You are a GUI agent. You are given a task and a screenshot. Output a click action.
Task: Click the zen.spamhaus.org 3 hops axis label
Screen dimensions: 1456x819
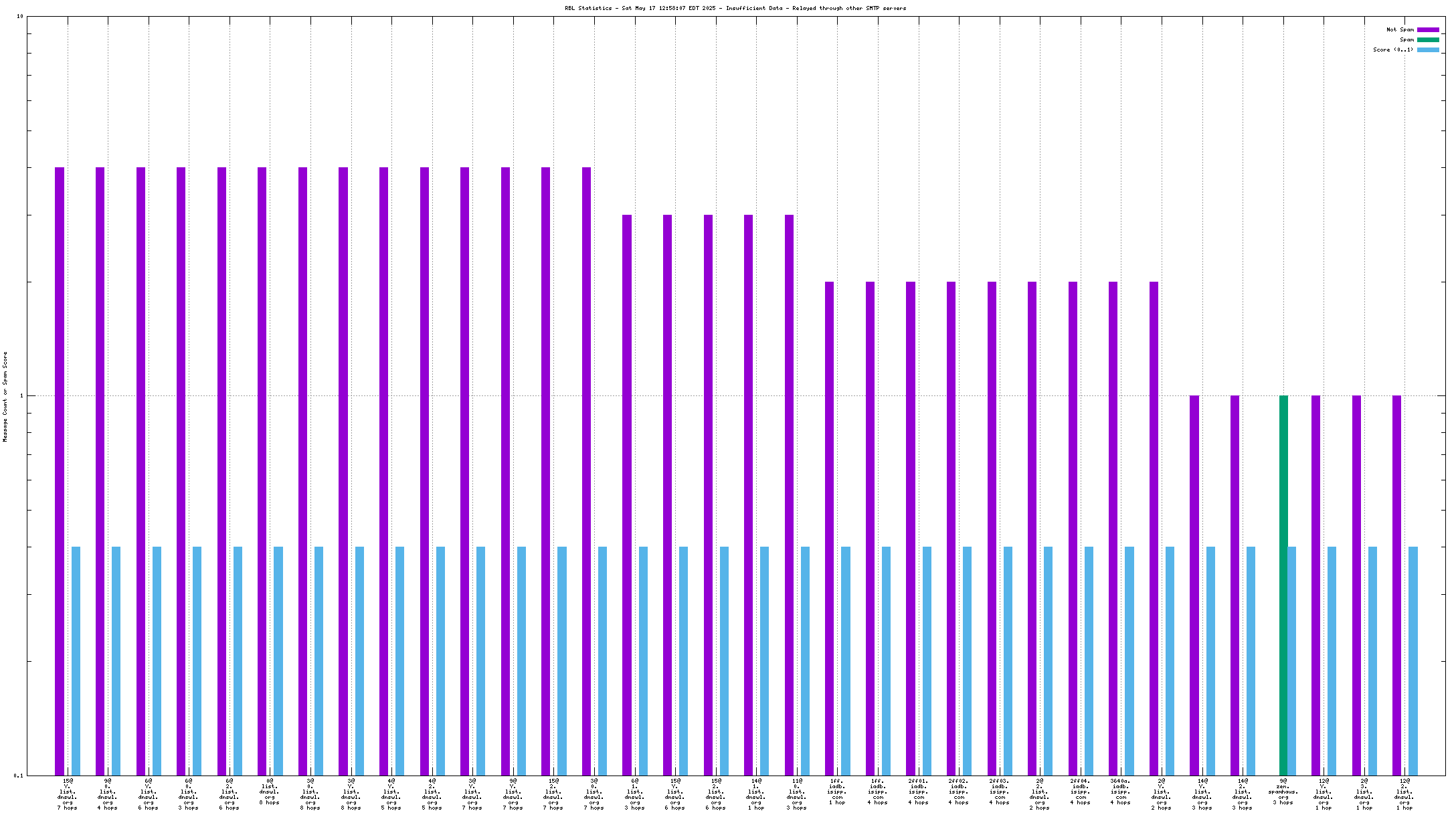point(1283,792)
